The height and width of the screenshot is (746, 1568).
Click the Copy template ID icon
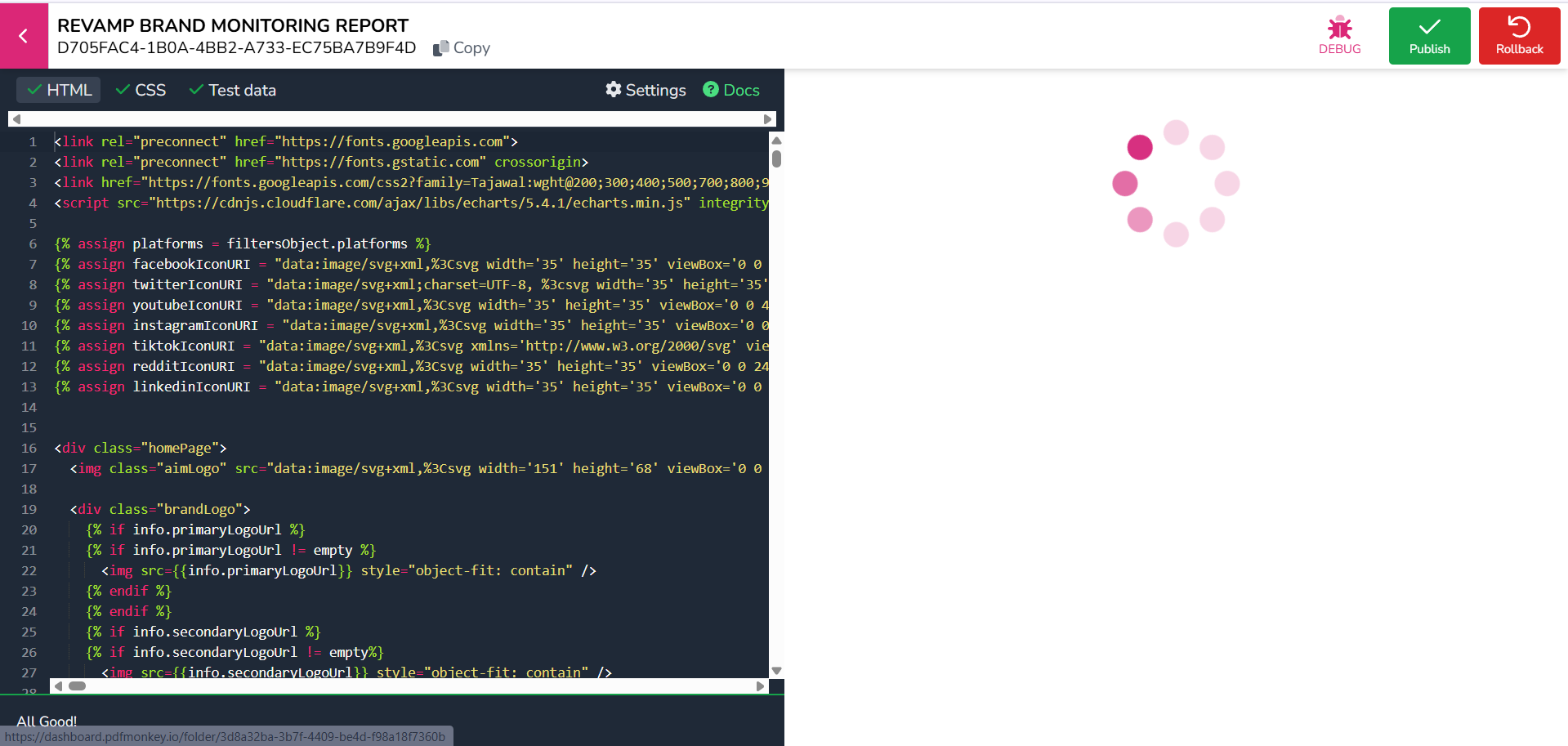440,47
